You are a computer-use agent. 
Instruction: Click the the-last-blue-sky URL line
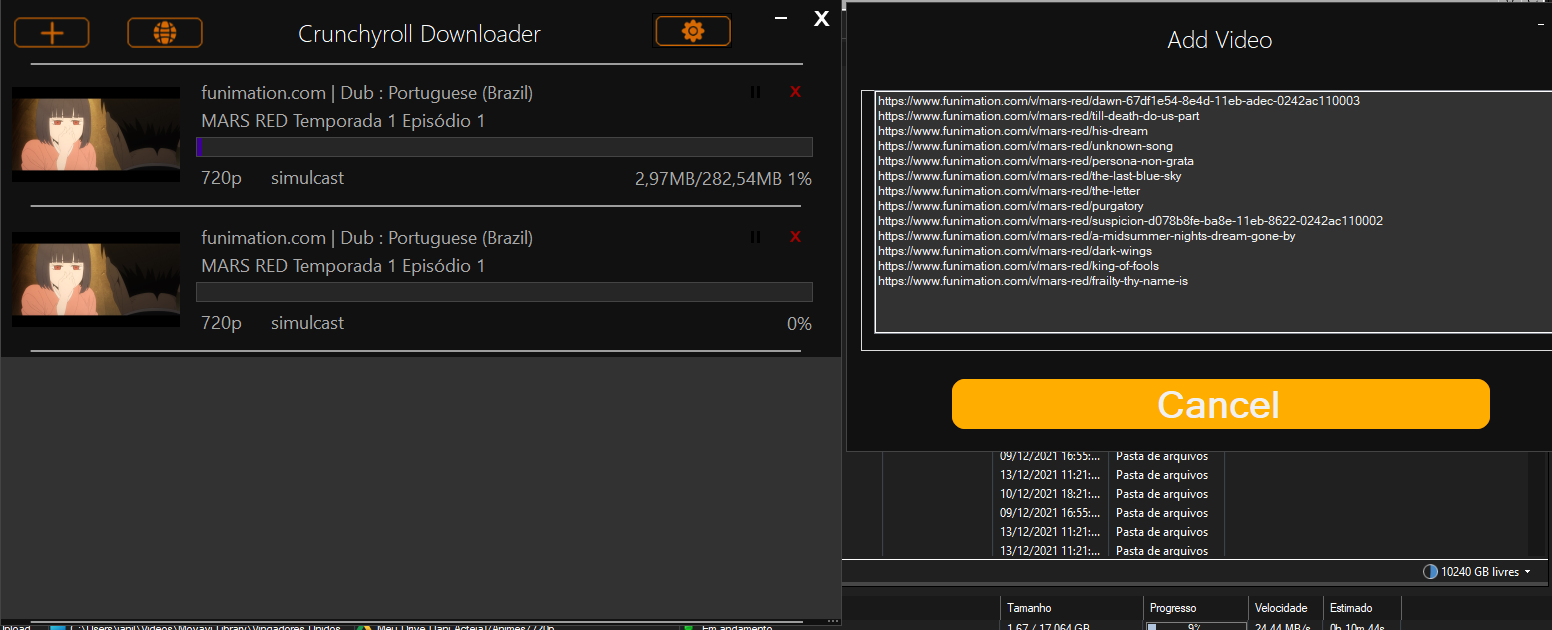tap(1029, 176)
